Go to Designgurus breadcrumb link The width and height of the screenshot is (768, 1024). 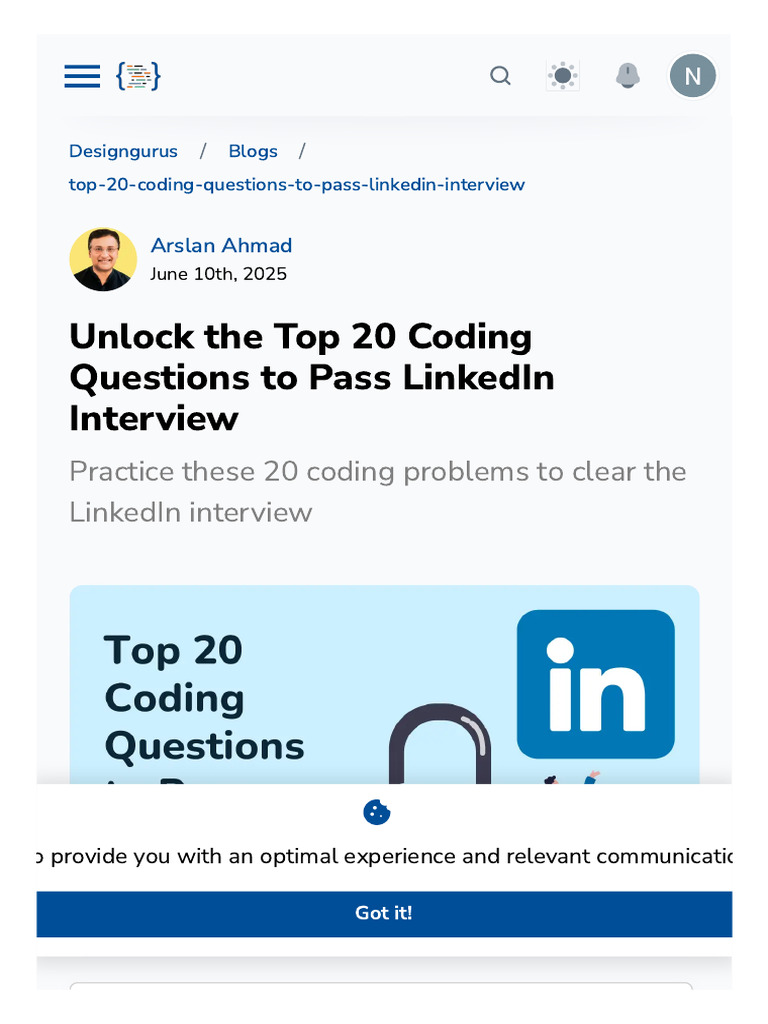123,151
